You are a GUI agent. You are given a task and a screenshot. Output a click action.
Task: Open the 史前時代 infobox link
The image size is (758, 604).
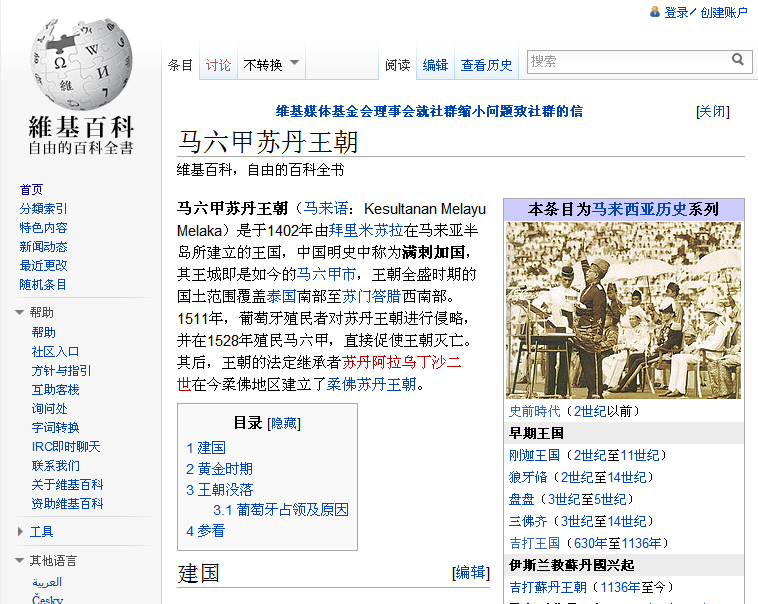click(x=534, y=412)
